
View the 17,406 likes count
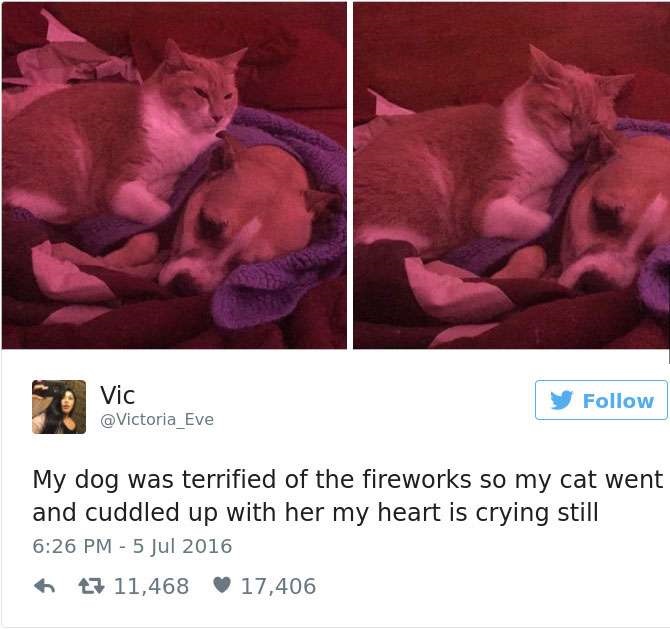(x=278, y=586)
